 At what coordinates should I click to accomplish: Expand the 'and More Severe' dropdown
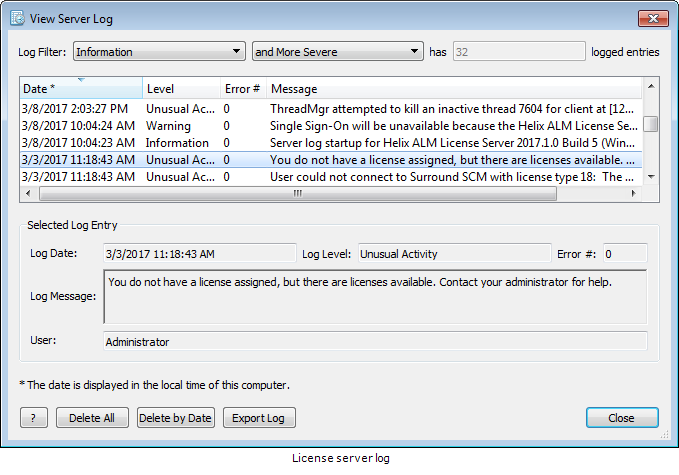[337, 52]
